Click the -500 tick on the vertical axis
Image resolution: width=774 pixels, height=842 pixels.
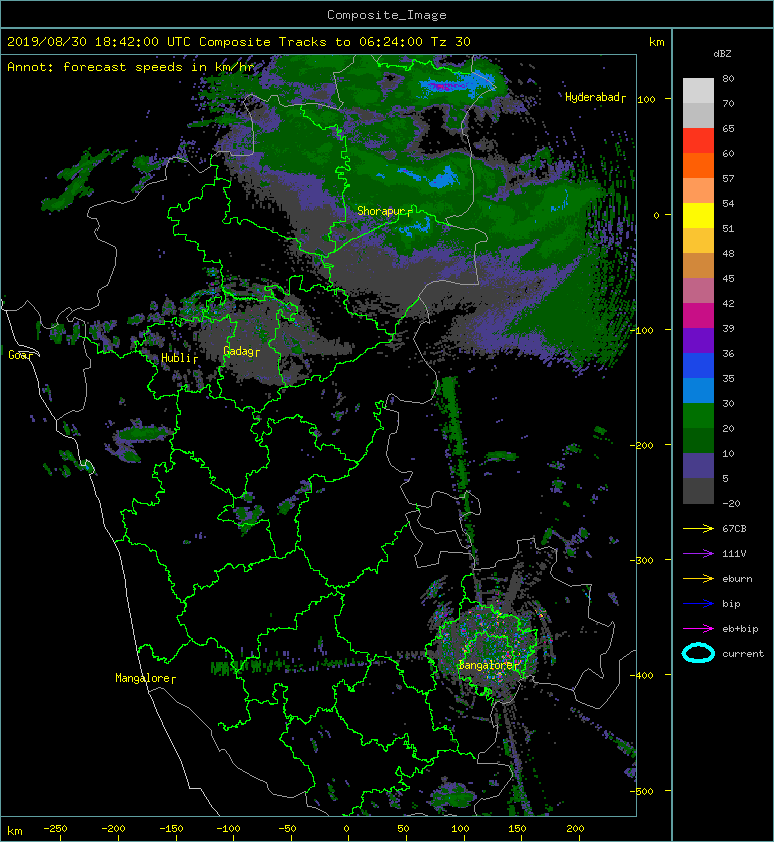tap(642, 791)
